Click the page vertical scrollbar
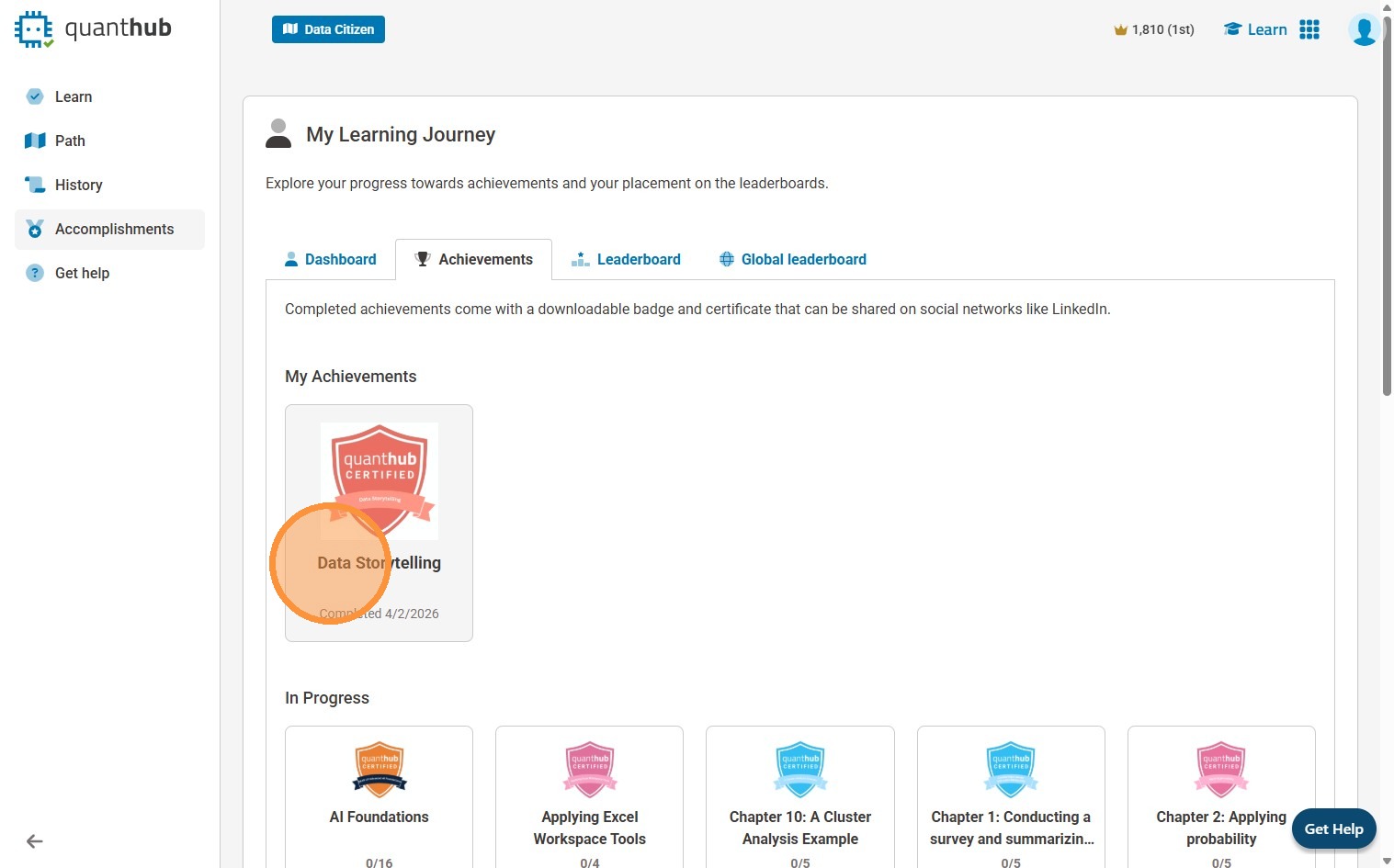 click(1387, 202)
